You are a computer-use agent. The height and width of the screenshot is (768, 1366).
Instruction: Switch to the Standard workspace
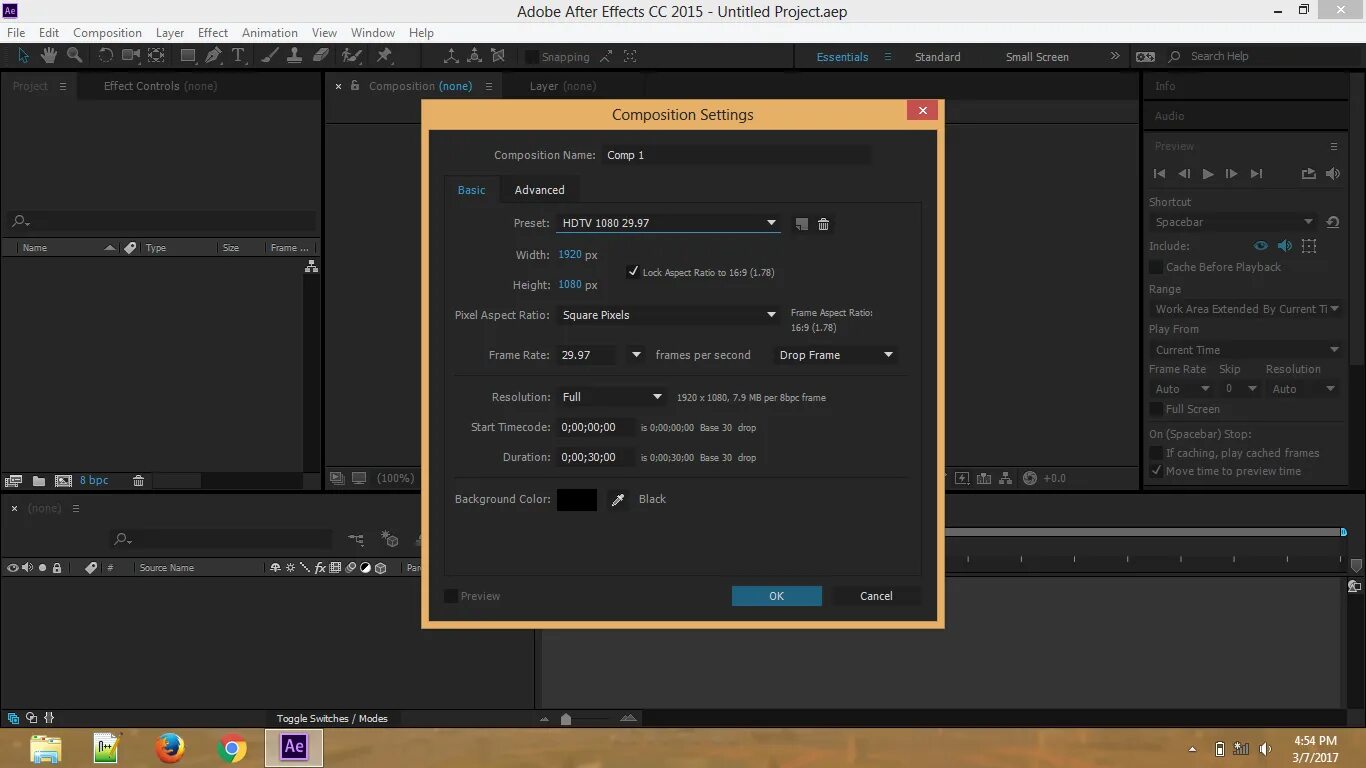click(937, 57)
